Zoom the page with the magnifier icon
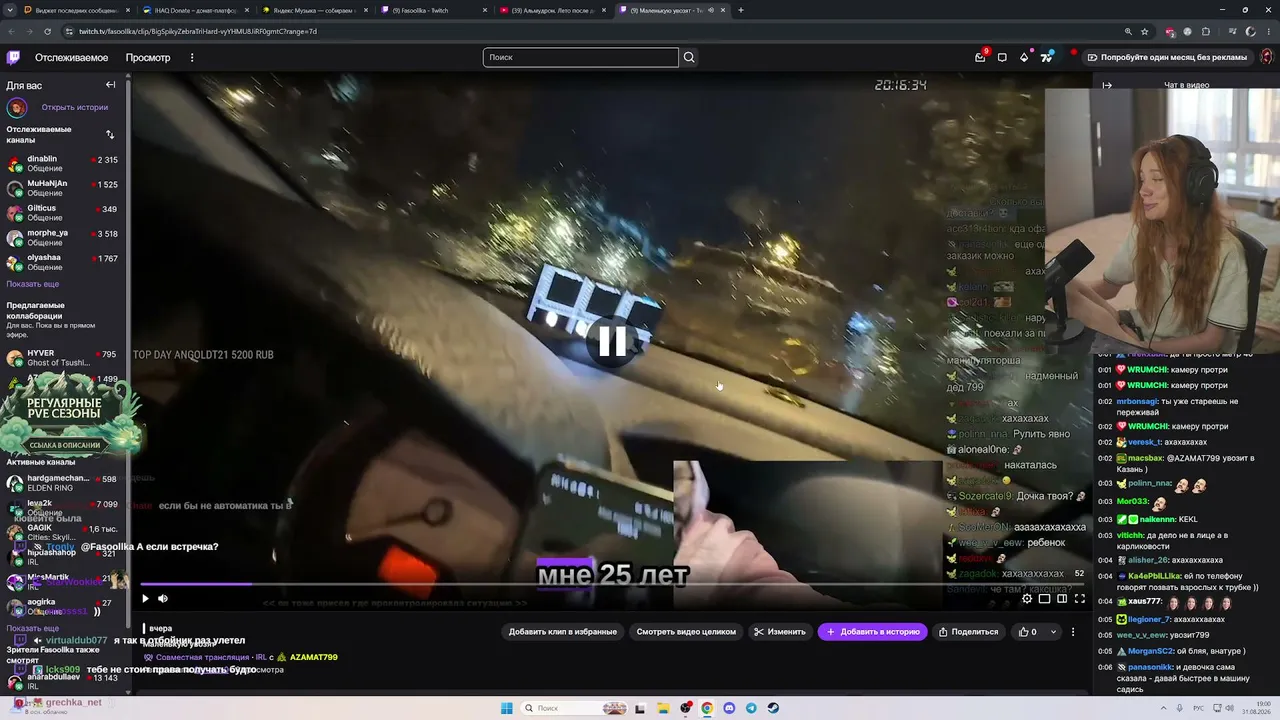 [x=1128, y=31]
